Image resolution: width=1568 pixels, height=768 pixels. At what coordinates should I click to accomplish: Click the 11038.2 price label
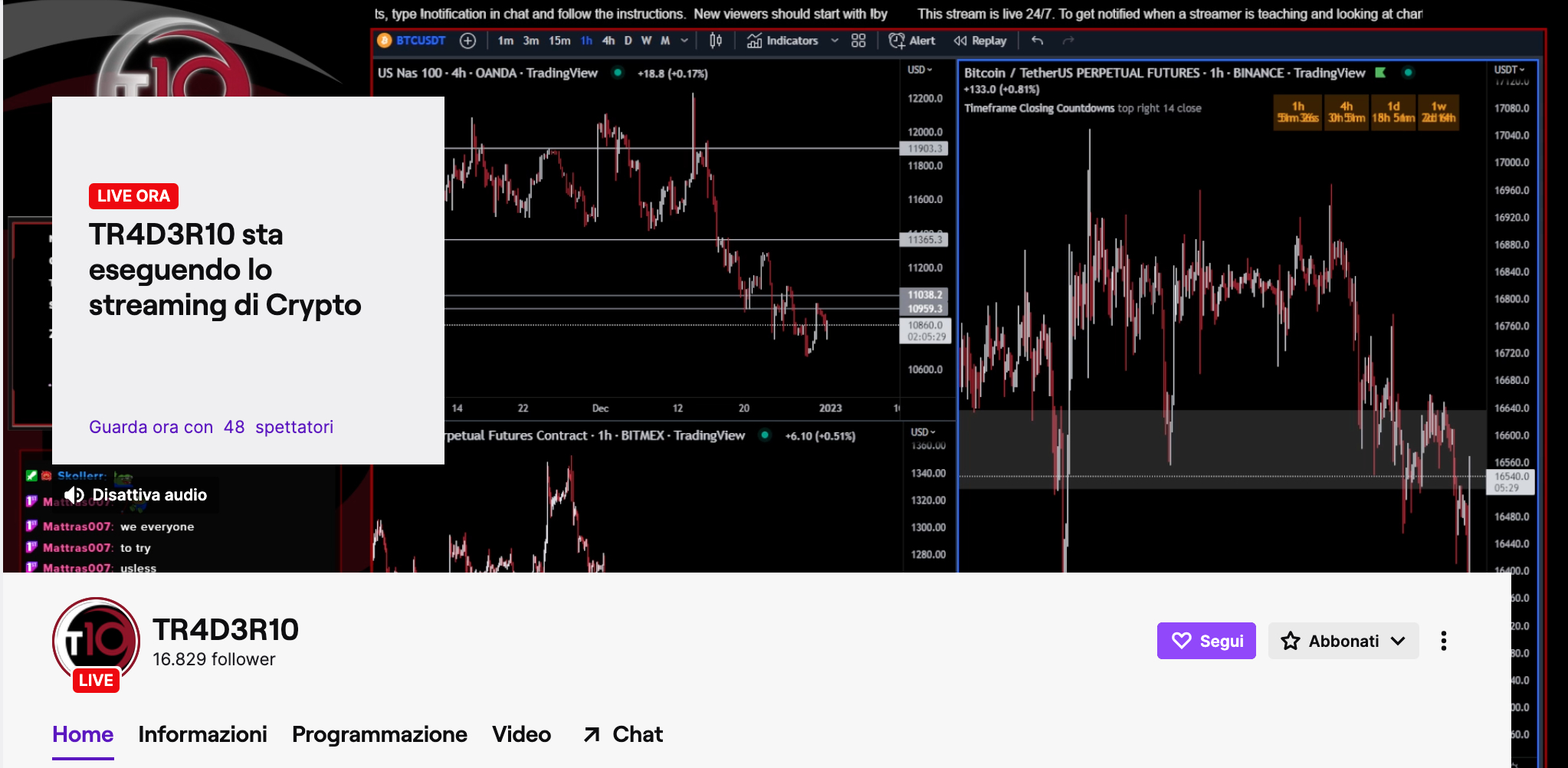point(925,295)
